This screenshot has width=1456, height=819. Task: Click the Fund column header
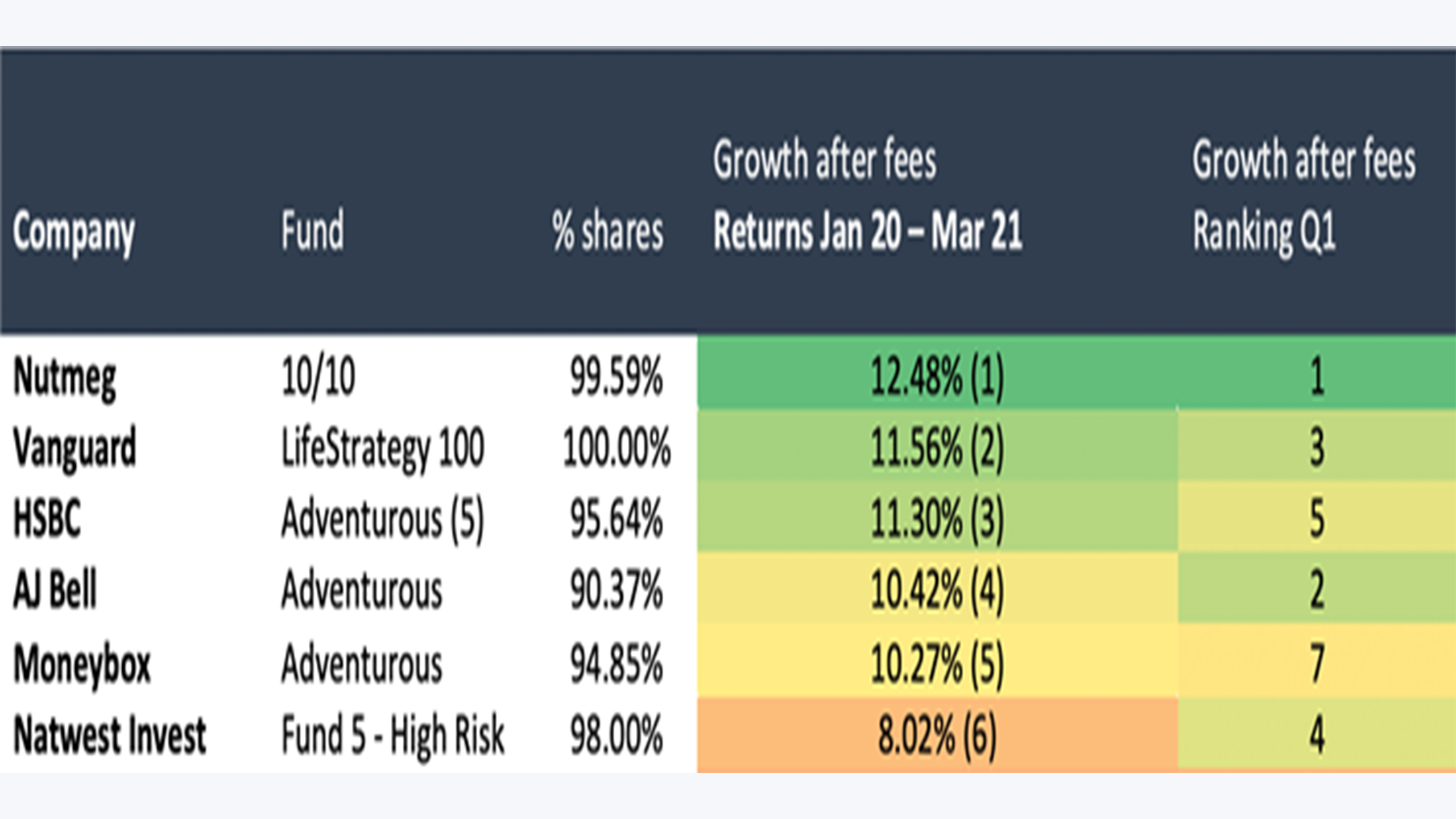point(313,230)
